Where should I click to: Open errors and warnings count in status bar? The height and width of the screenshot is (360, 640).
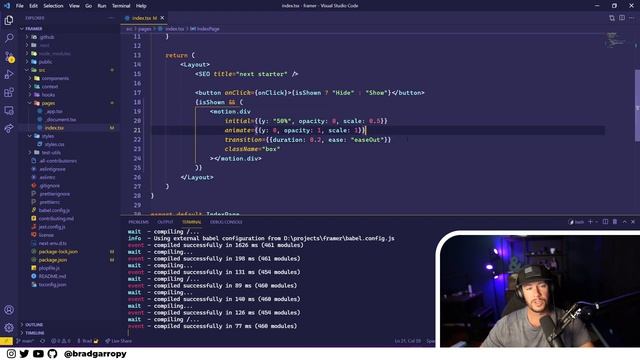(x=60, y=341)
